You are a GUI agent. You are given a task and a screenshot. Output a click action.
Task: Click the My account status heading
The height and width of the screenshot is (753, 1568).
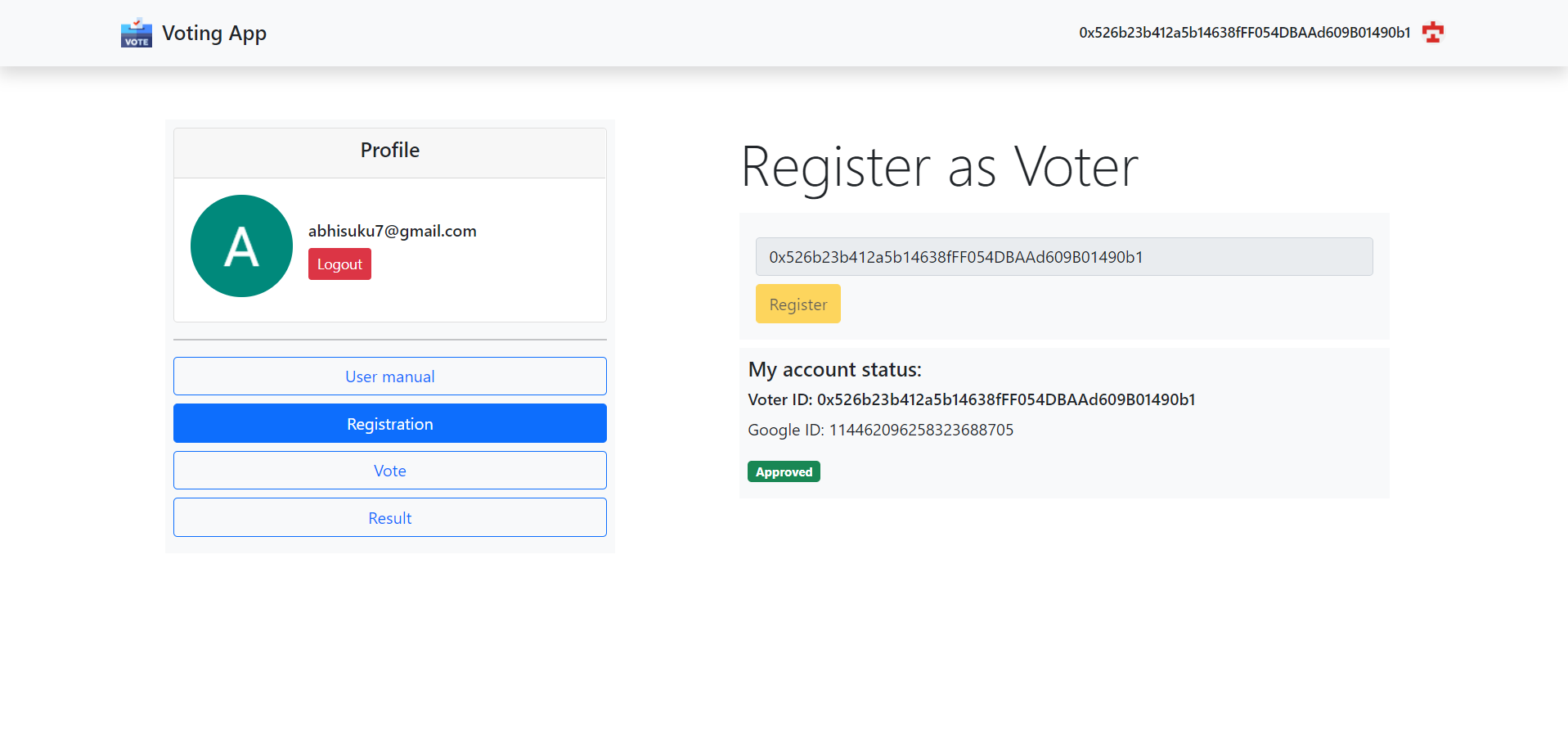[x=834, y=370]
